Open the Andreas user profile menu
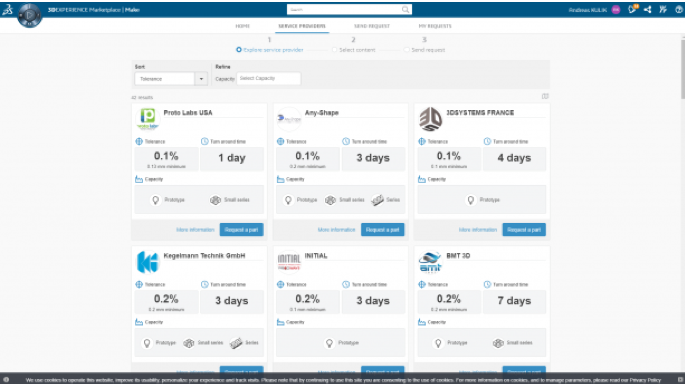 click(594, 10)
